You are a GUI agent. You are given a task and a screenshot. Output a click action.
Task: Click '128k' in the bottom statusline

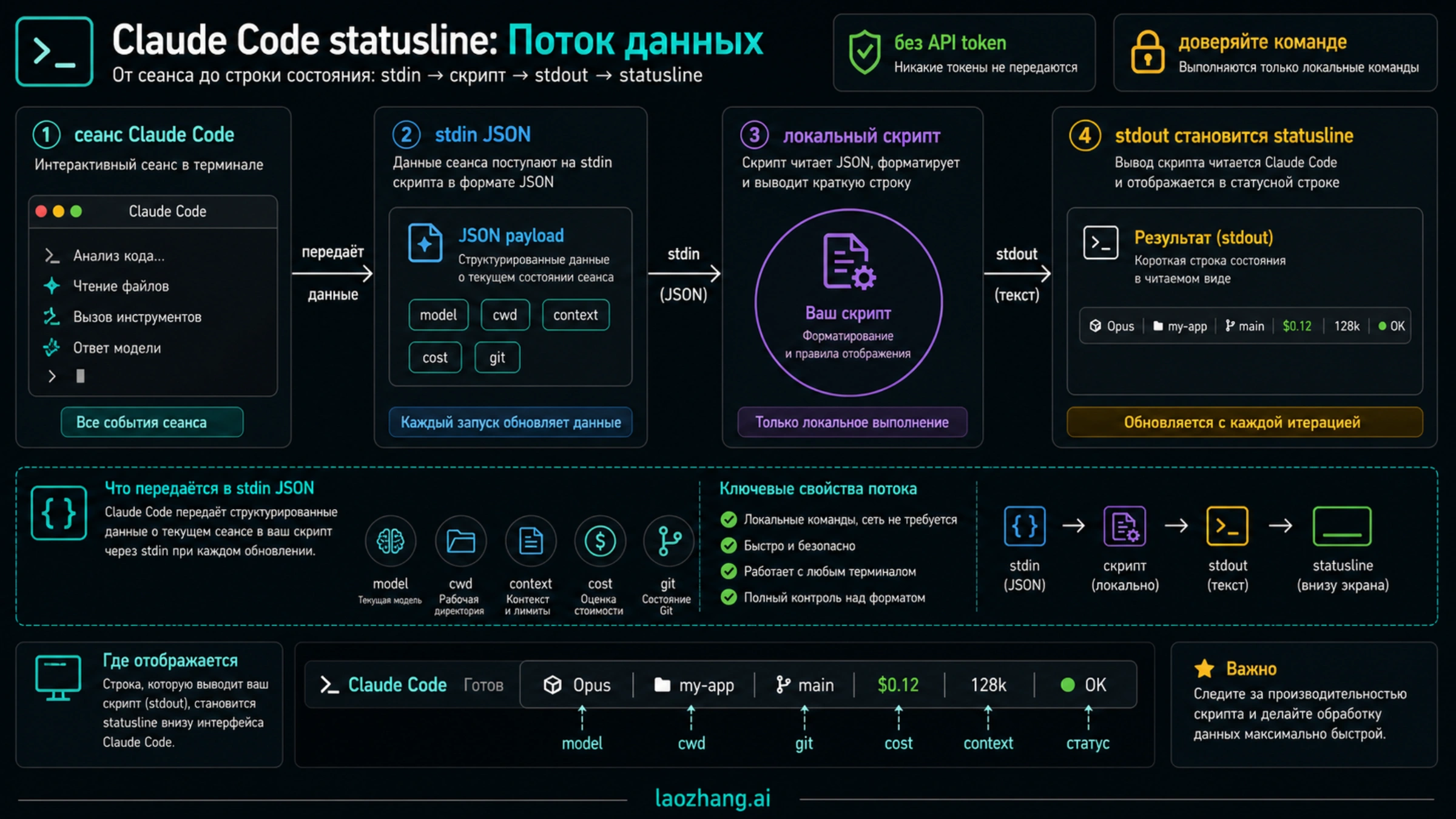coord(988,685)
